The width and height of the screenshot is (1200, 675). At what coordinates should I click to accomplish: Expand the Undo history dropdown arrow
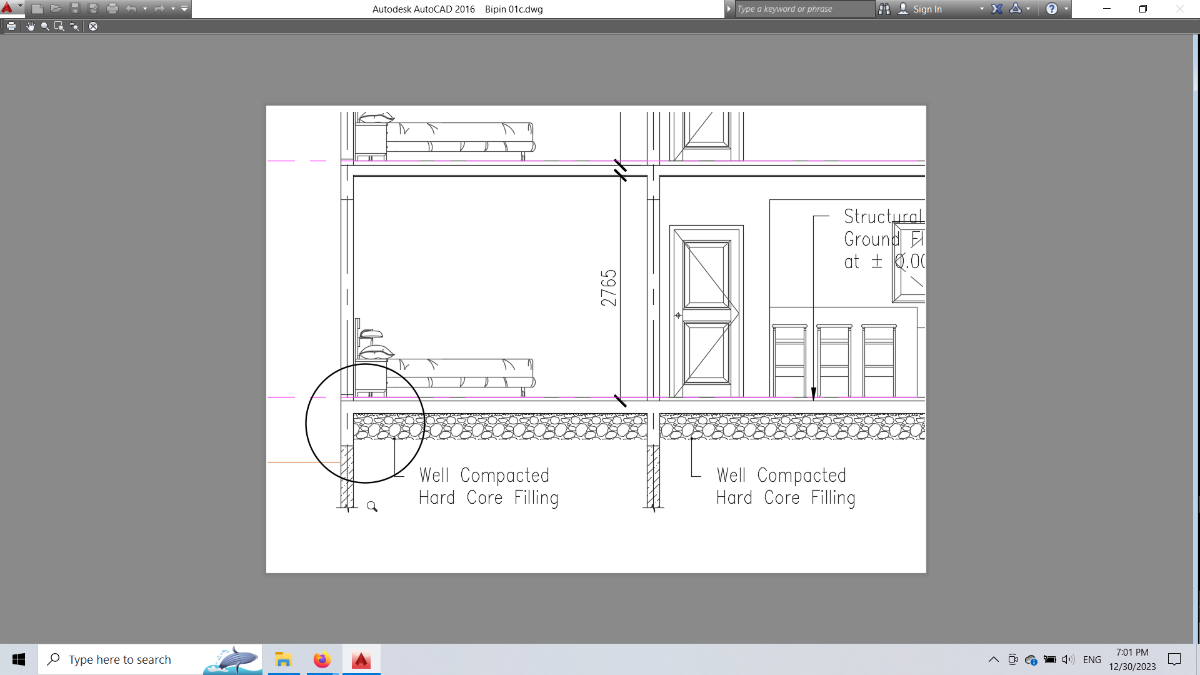click(x=145, y=9)
